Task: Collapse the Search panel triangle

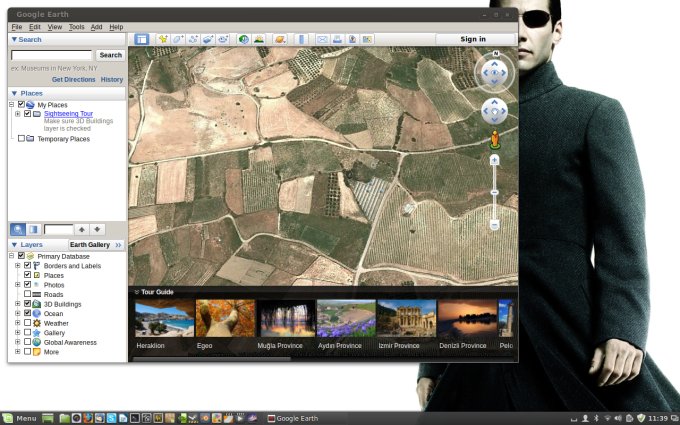Action: click(14, 39)
